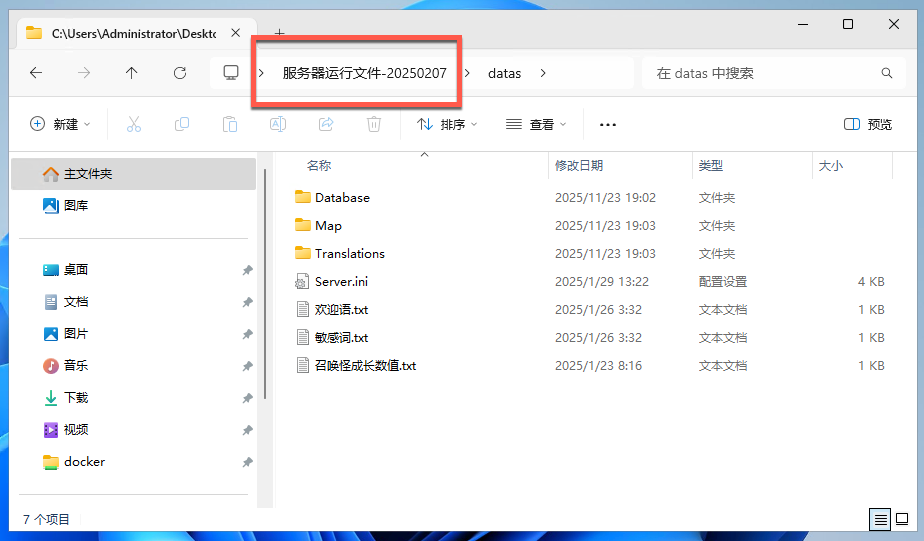
Task: Go up one folder level
Action: (x=131, y=73)
